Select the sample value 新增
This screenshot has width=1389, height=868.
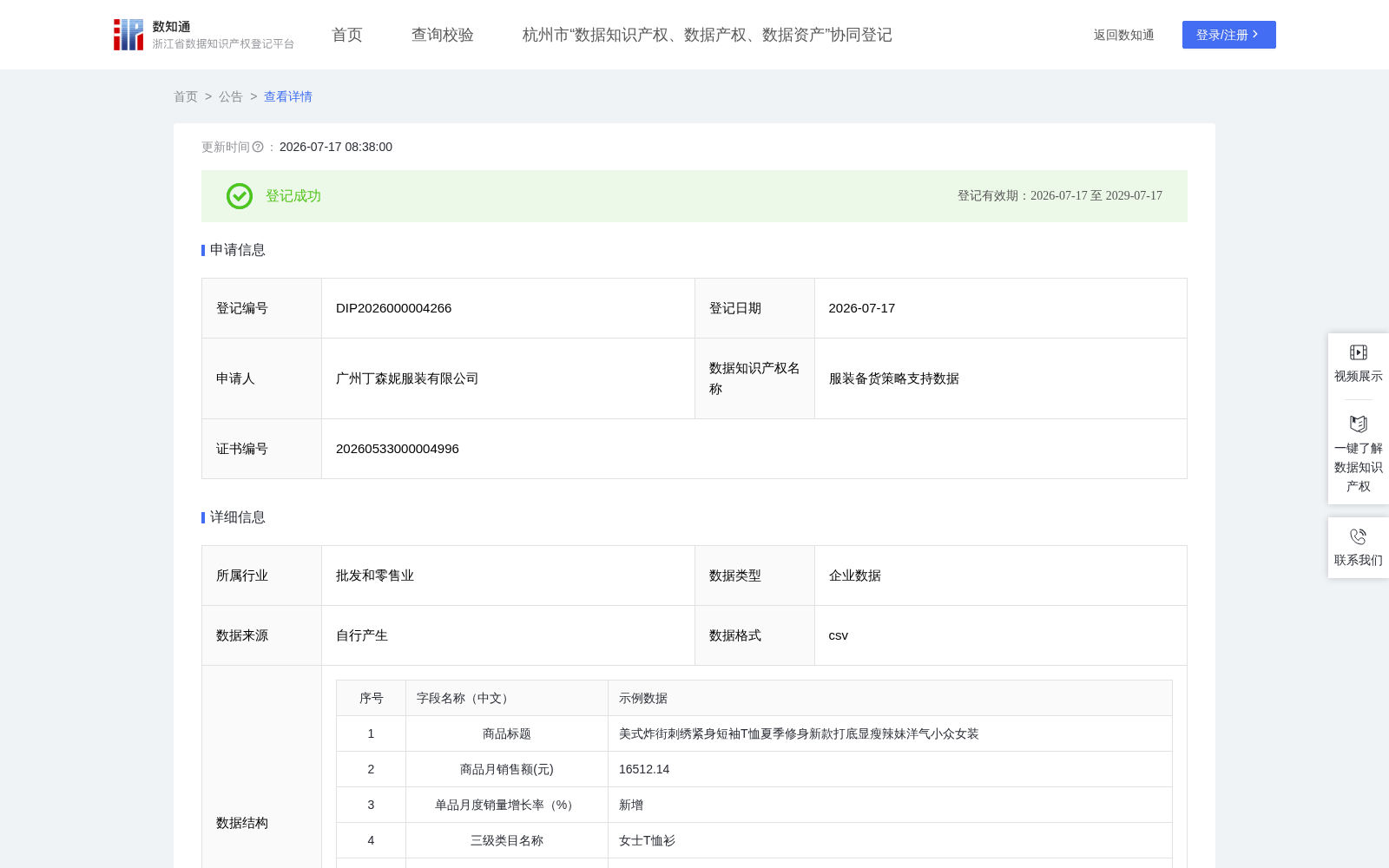click(631, 805)
